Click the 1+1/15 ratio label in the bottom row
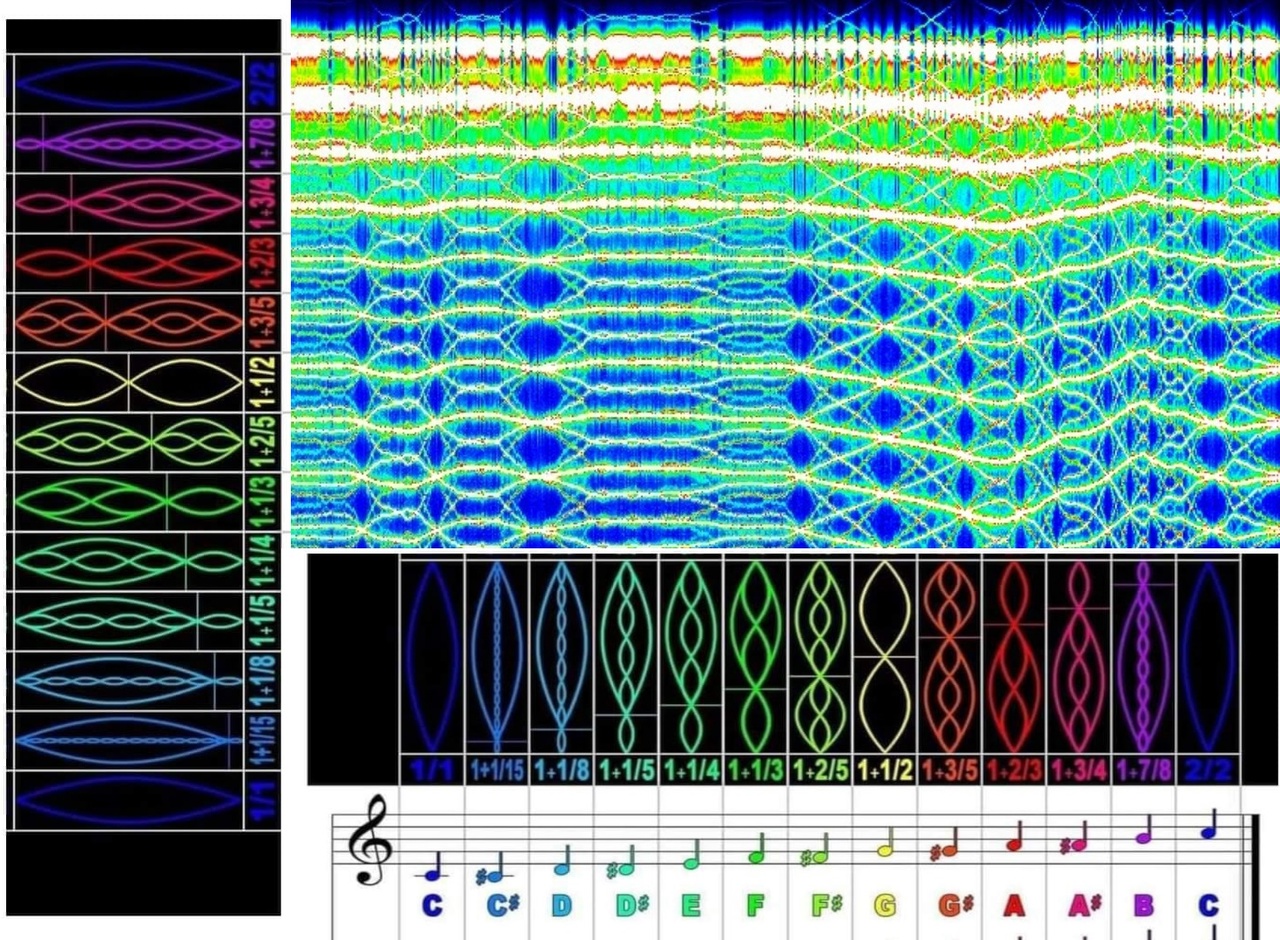The height and width of the screenshot is (940, 1280). [497, 769]
